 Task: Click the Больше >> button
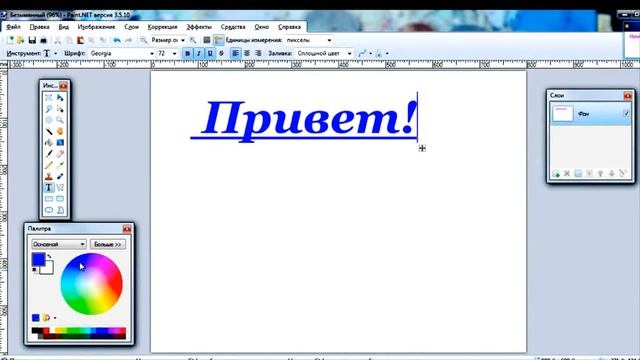tap(108, 244)
